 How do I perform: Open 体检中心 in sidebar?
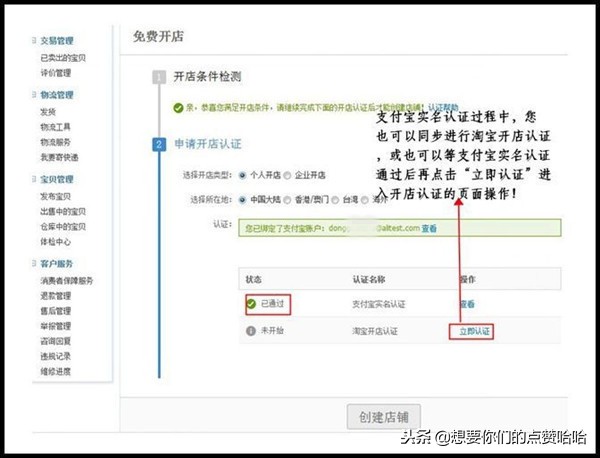pos(55,242)
